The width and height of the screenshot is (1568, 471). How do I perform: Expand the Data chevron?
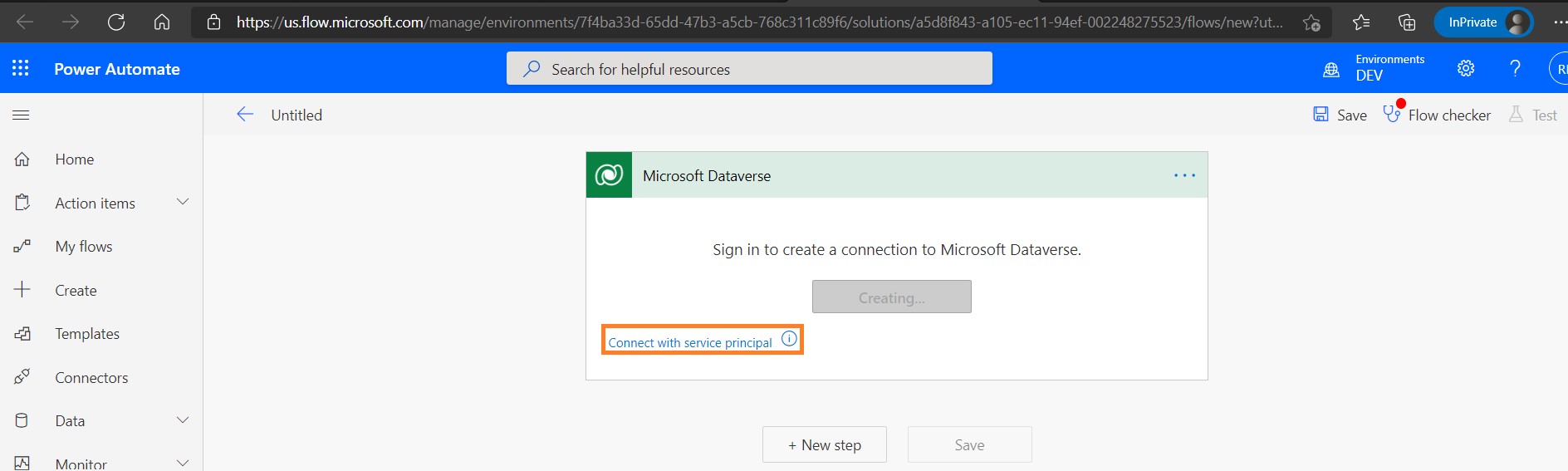[x=183, y=420]
